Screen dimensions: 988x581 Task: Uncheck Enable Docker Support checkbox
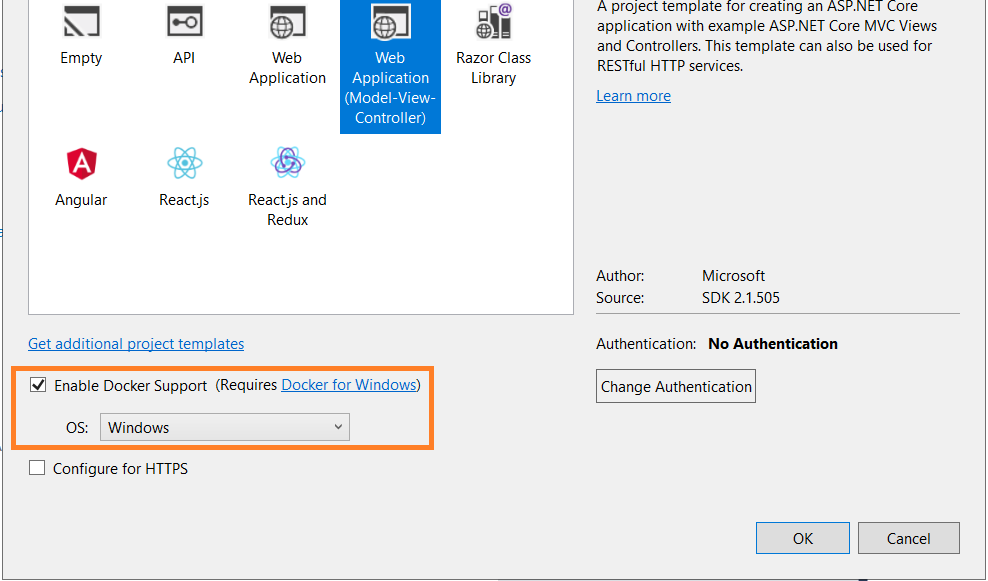[38, 385]
